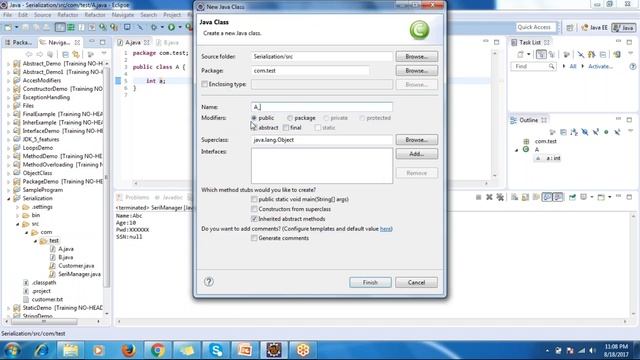Open Chrome from the taskbar
Viewport: 640px width, 360px height.
[x=158, y=350]
